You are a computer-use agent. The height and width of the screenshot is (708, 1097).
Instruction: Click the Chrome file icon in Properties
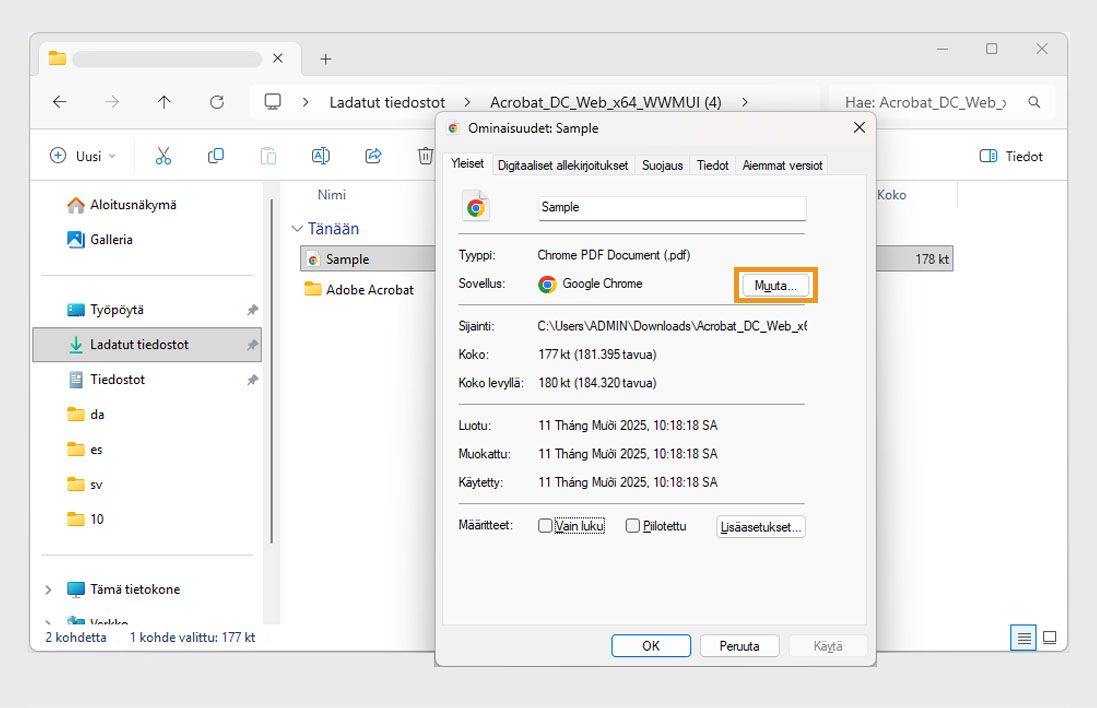click(x=476, y=207)
